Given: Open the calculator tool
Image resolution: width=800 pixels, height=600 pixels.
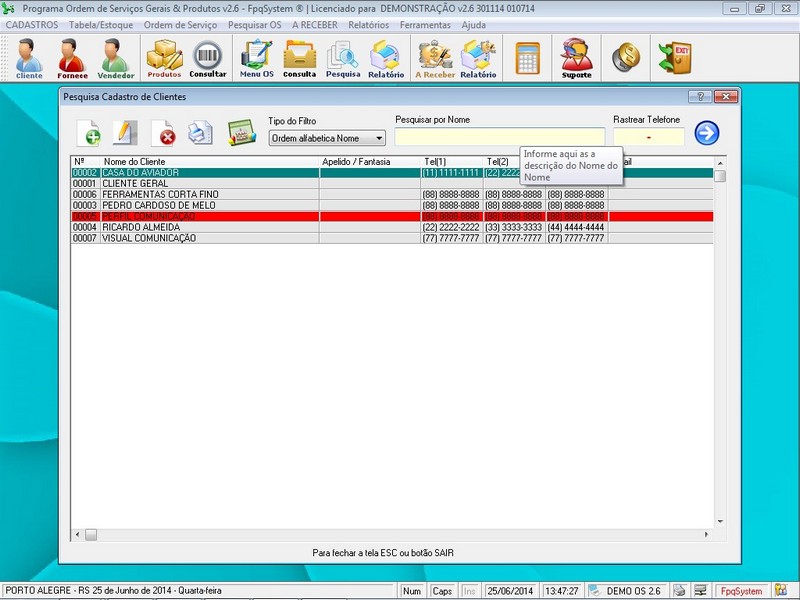Looking at the screenshot, I should pos(527,59).
